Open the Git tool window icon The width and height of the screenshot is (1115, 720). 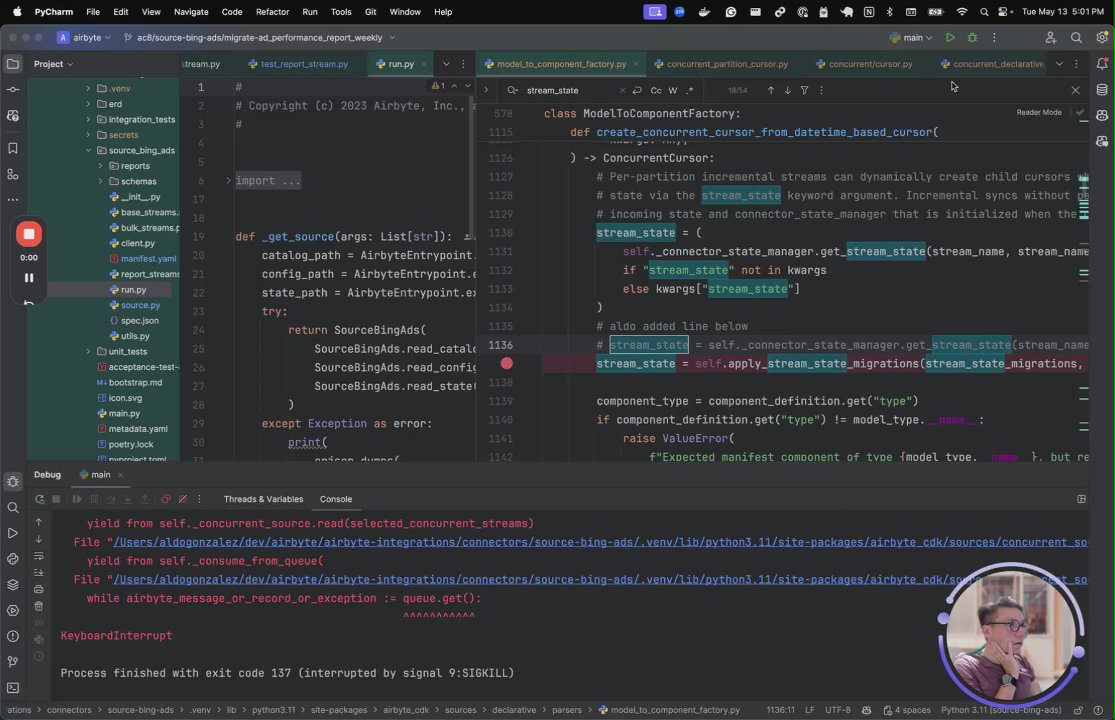point(13,662)
